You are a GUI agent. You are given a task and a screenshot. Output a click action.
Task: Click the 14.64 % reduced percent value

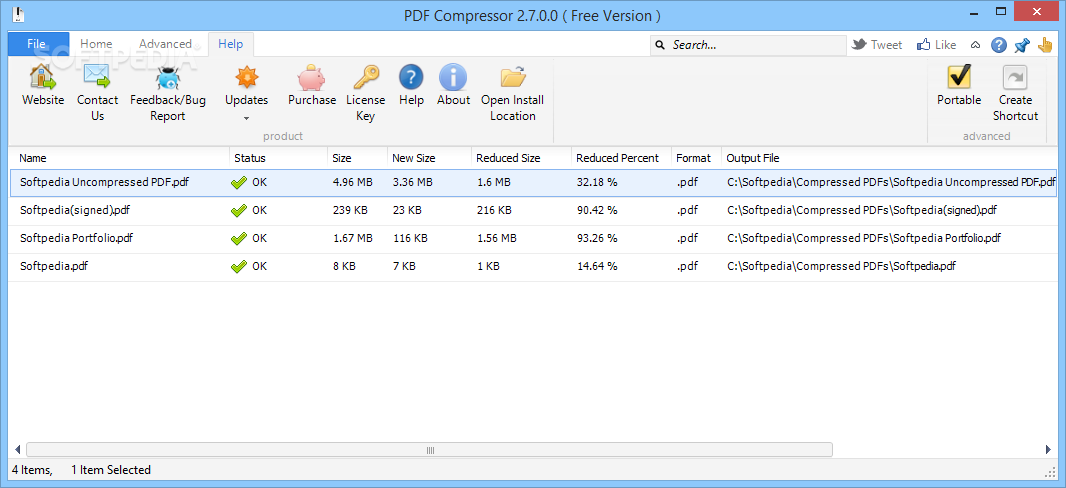tap(597, 266)
